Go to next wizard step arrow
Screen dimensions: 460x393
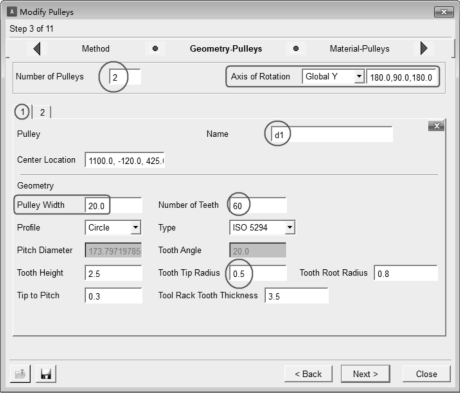coord(424,48)
